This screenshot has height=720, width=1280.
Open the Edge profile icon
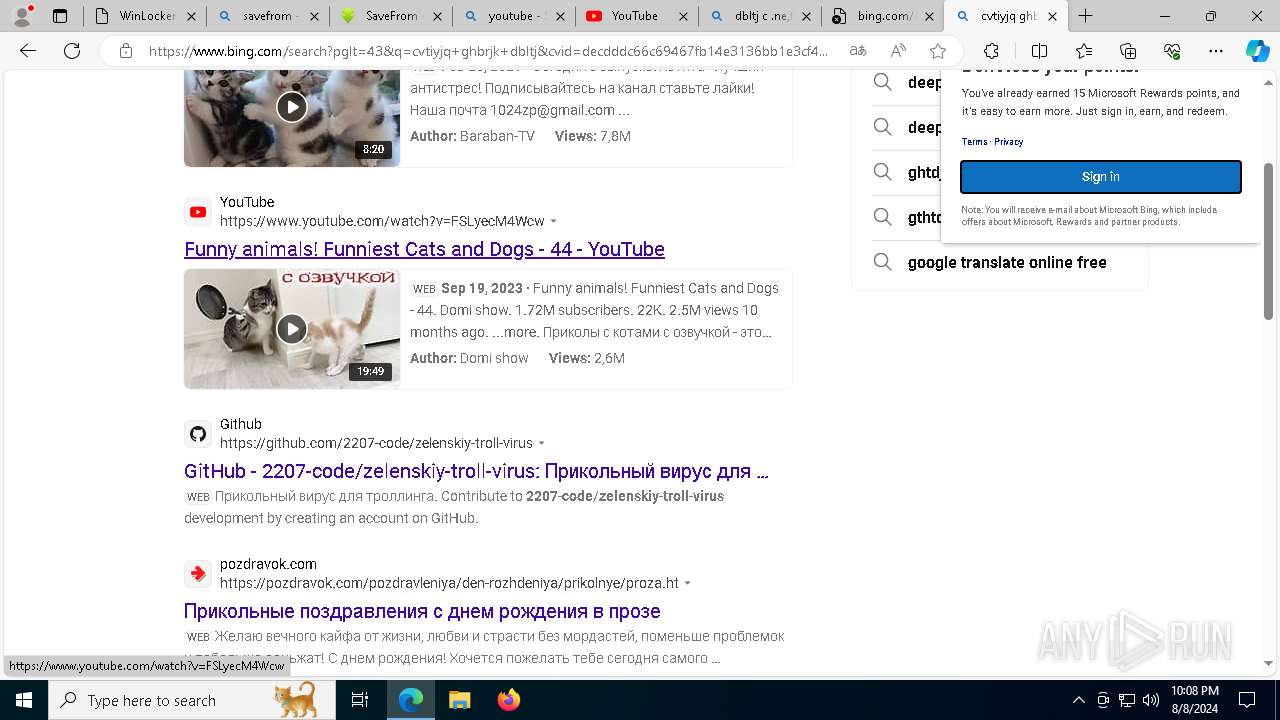(x=22, y=16)
